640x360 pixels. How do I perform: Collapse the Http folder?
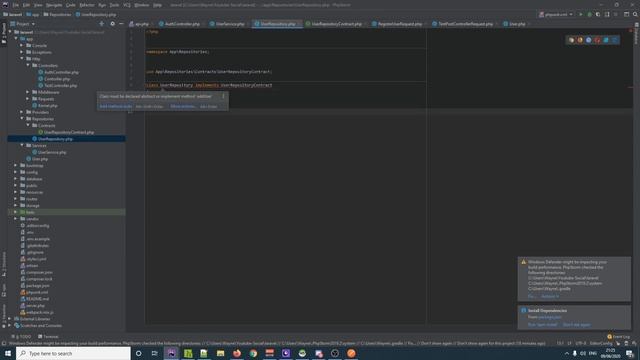tap(22, 59)
